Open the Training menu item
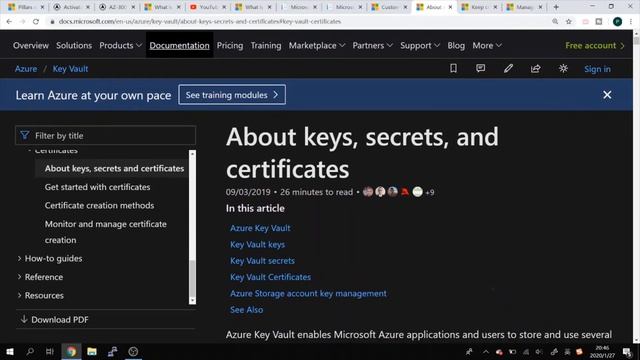640x360 pixels. (266, 45)
